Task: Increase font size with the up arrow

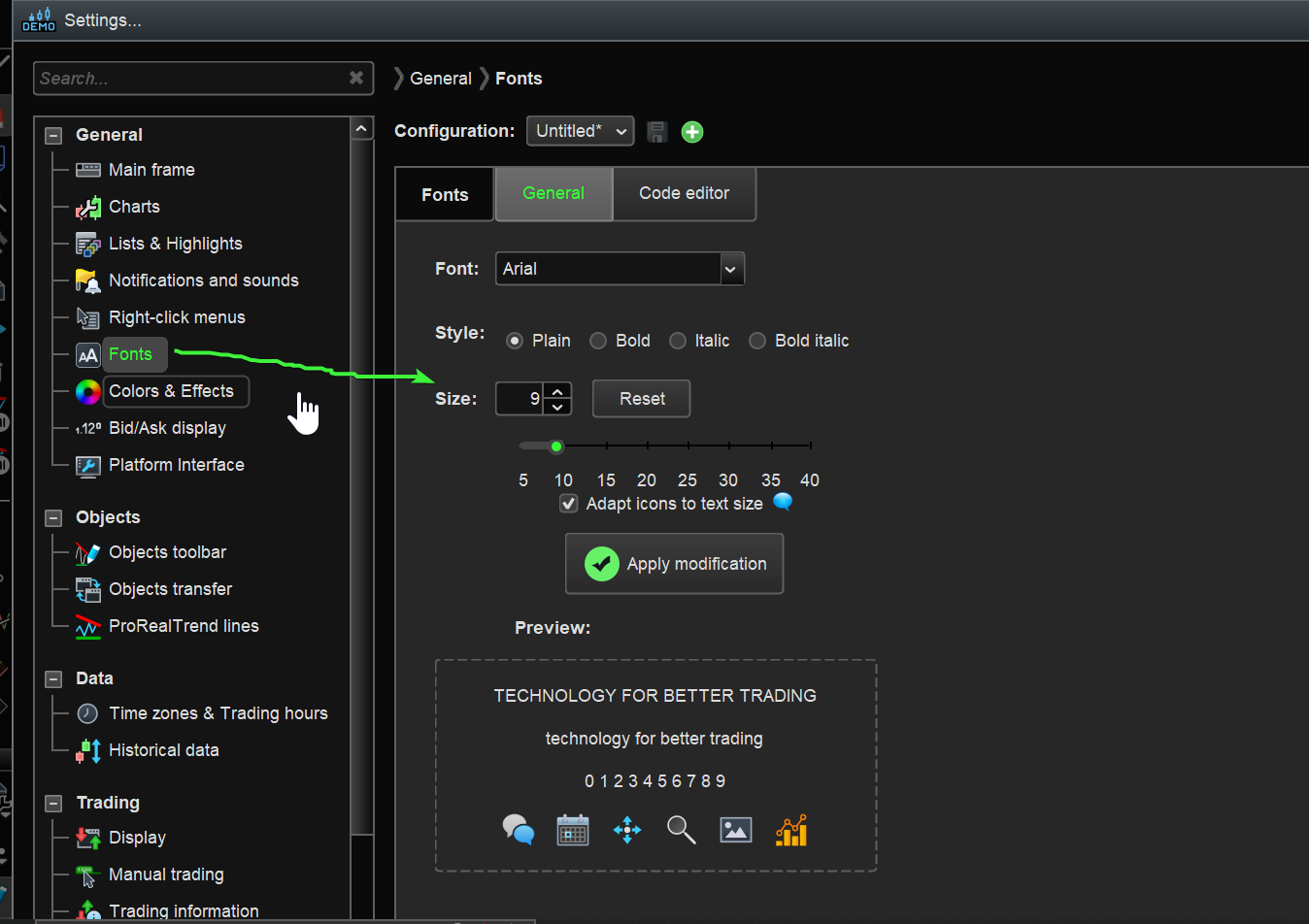Action: (x=557, y=391)
